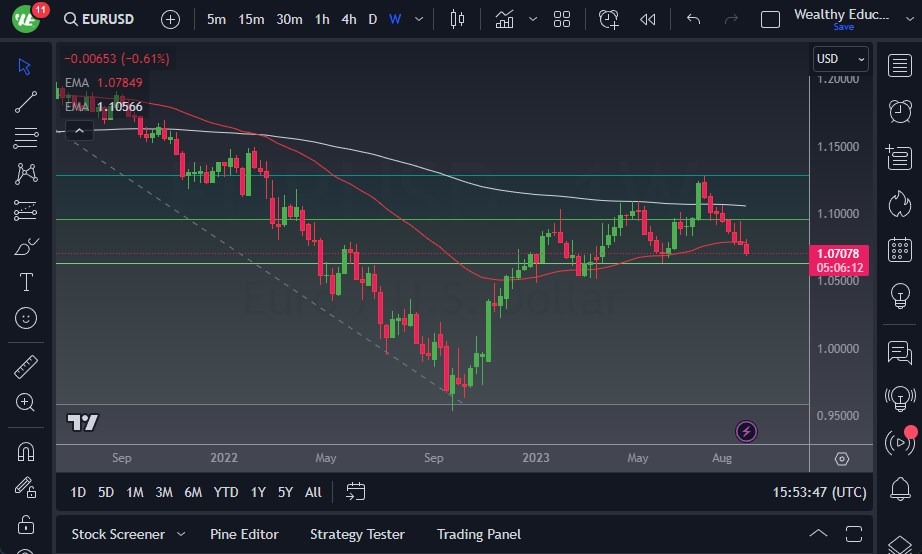Screen dimensions: 922x554
Task: Open the Pine Editor tab
Action: click(x=244, y=534)
